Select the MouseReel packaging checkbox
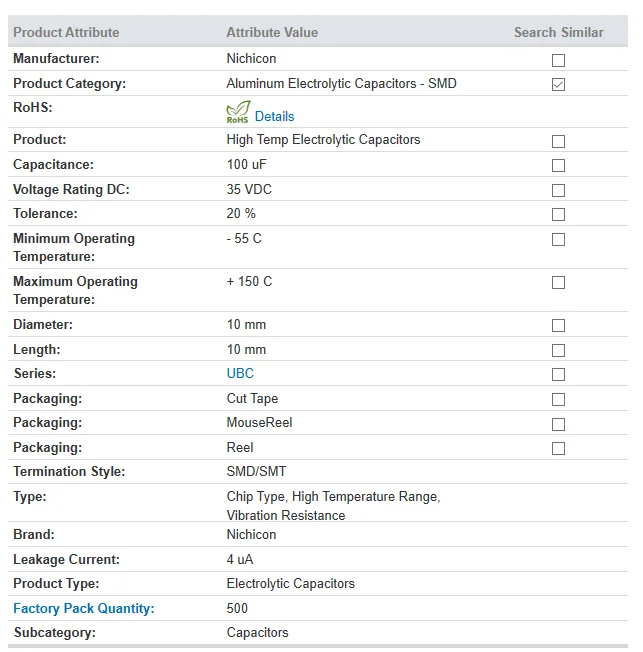Viewport: 643px width, 652px height. click(x=558, y=424)
